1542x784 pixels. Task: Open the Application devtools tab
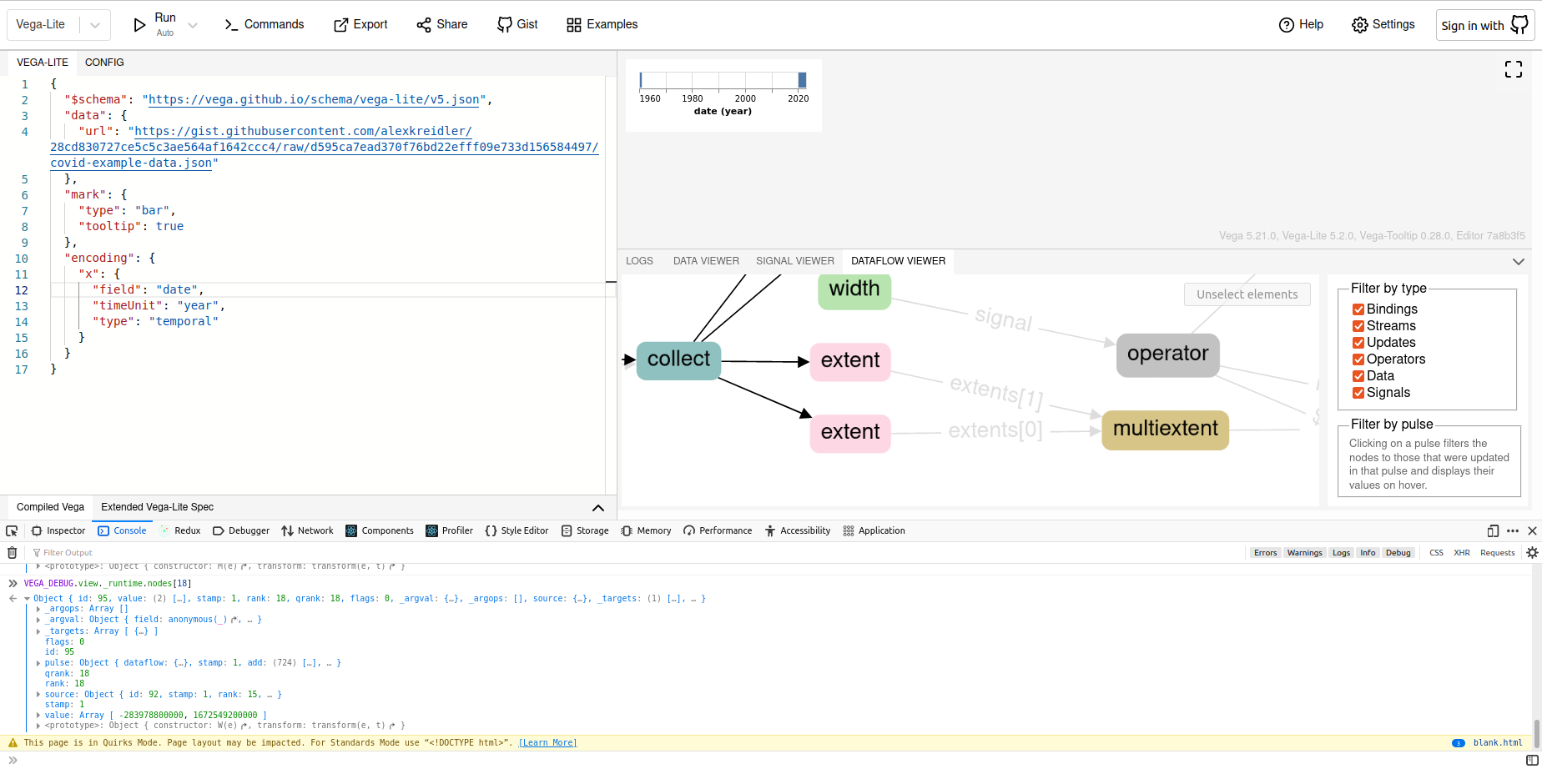pos(874,531)
